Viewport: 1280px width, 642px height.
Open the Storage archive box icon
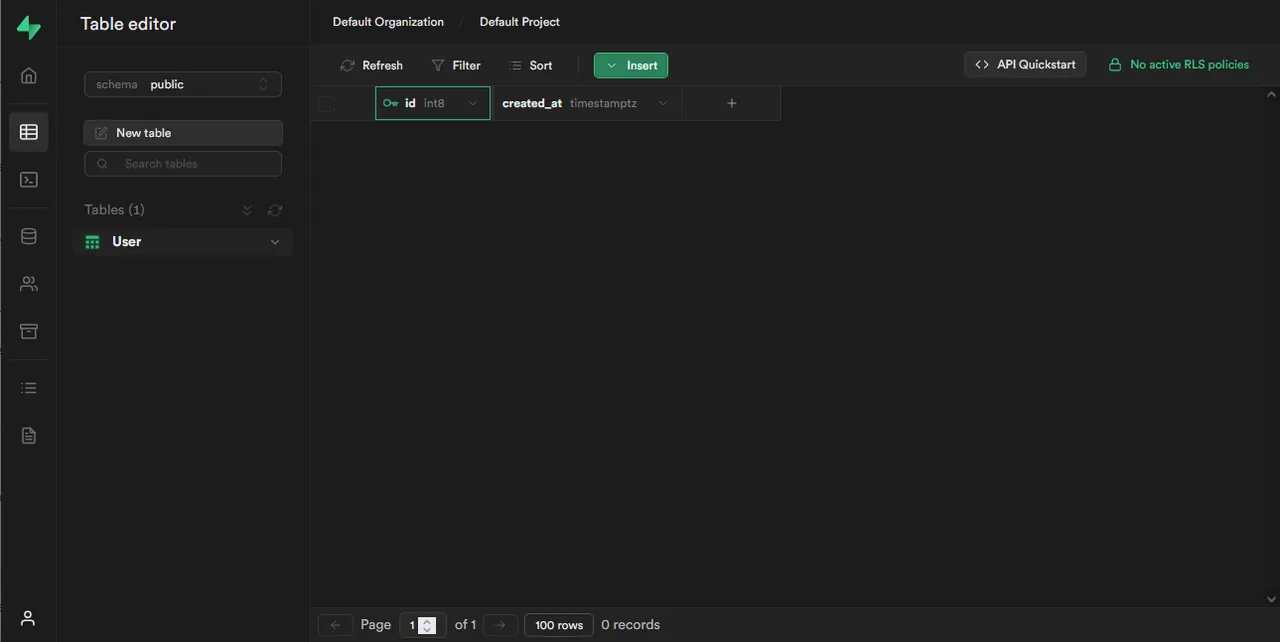pos(29,331)
